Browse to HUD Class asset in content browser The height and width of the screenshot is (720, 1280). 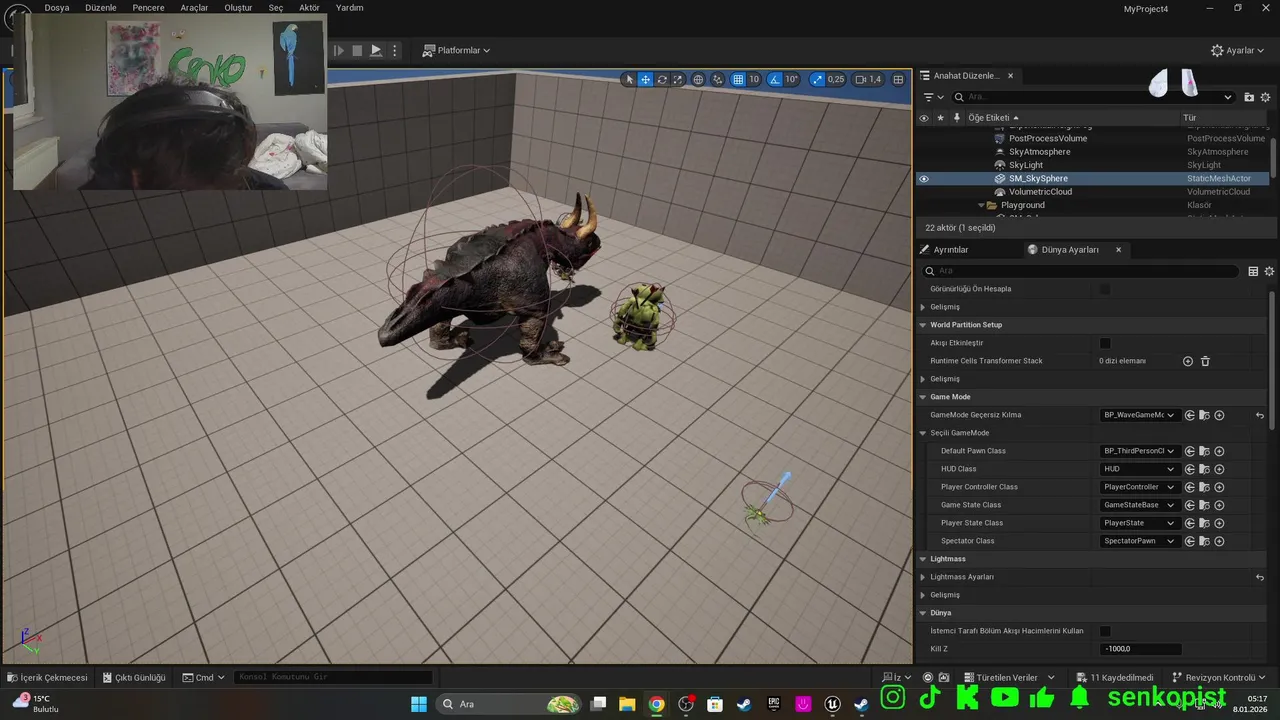[1205, 469]
